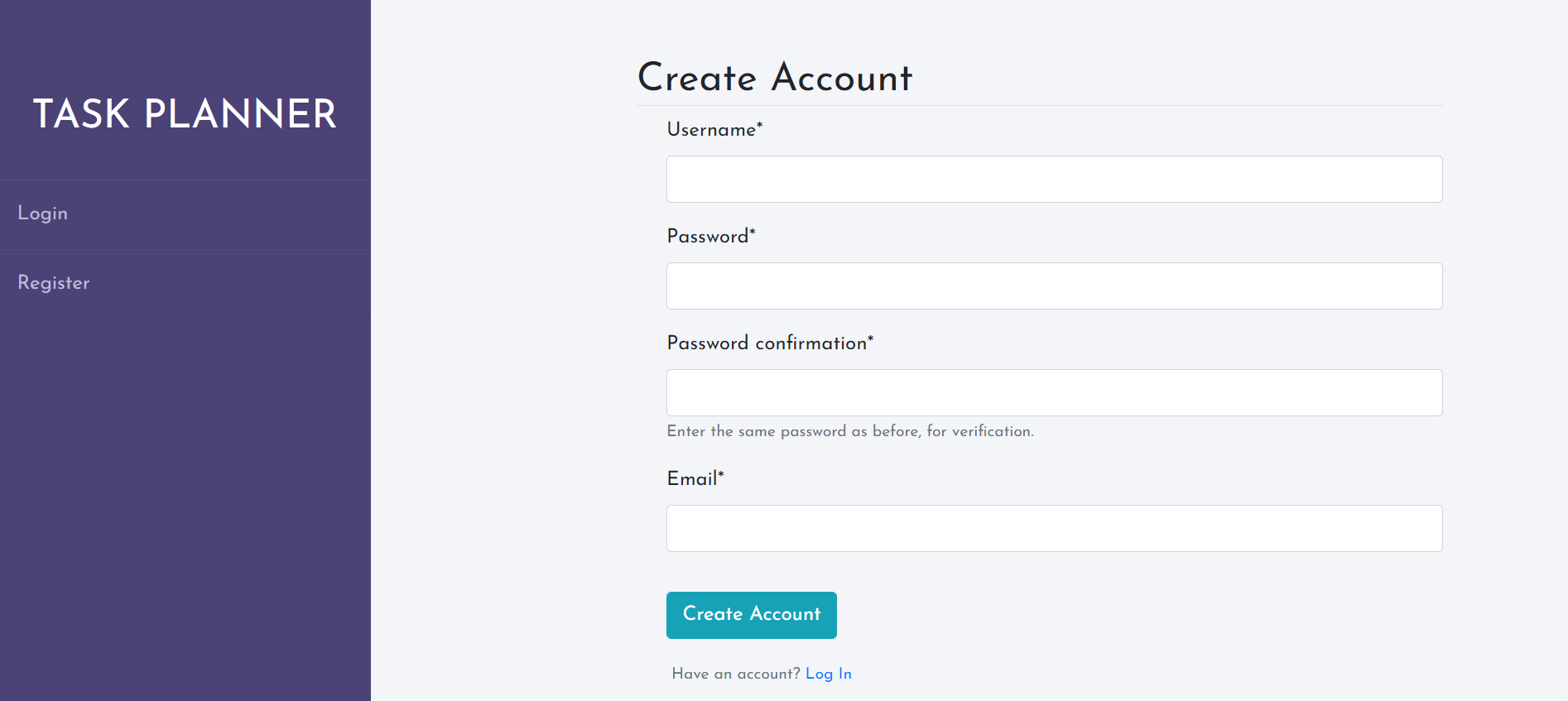Open the Login page from the sidebar
The width and height of the screenshot is (1568, 701).
coord(42,214)
